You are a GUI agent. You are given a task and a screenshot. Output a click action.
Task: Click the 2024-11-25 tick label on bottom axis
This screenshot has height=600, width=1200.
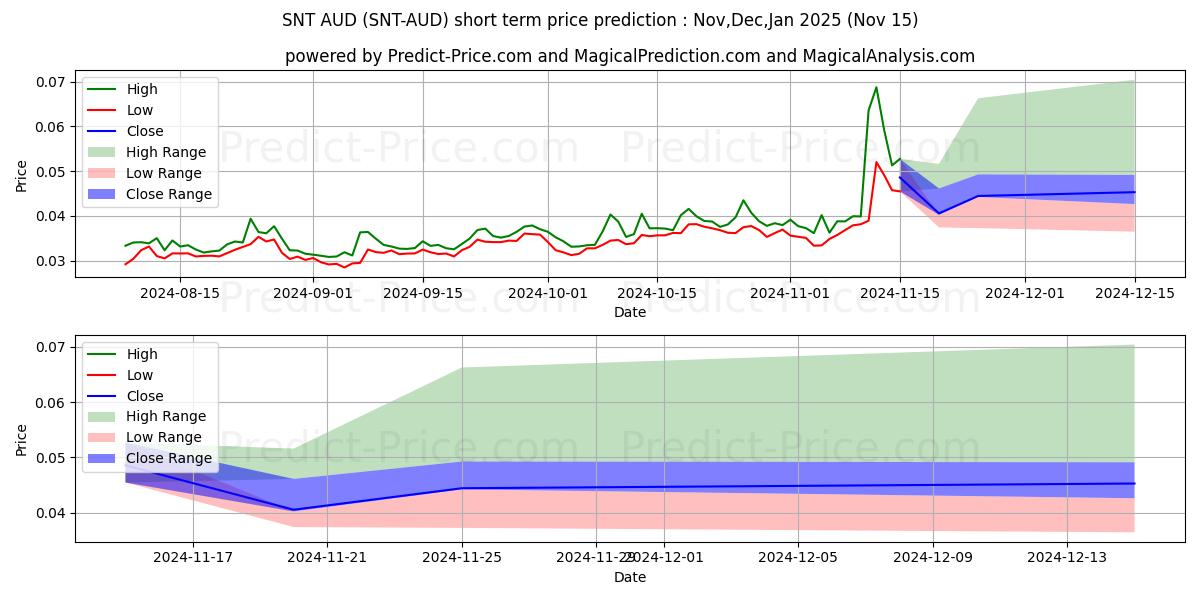click(x=462, y=558)
